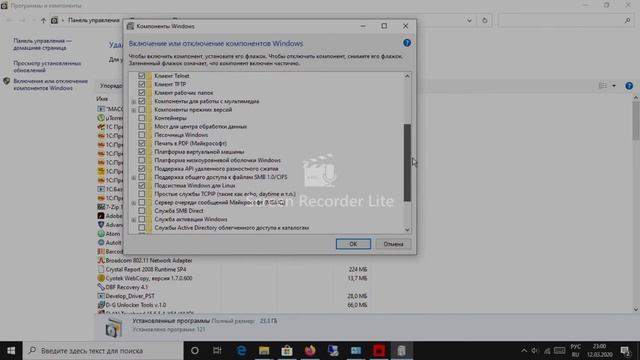Select Простые службы TCPIP row text
This screenshot has width=640, height=360.
coord(225,194)
